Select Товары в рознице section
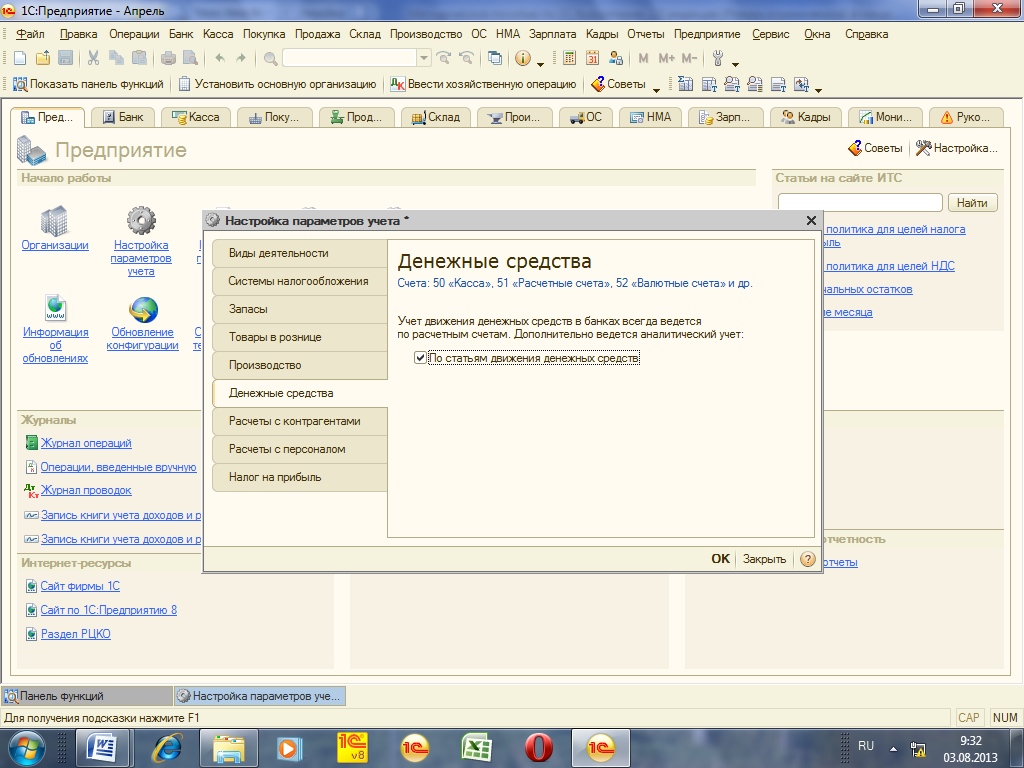Image resolution: width=1024 pixels, height=768 pixels. 300,338
